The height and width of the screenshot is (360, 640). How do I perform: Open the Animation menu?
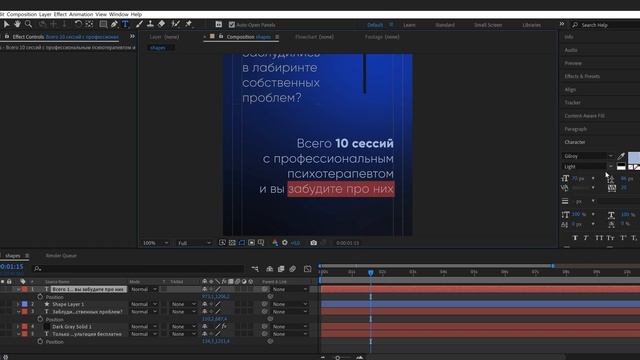(x=81, y=14)
